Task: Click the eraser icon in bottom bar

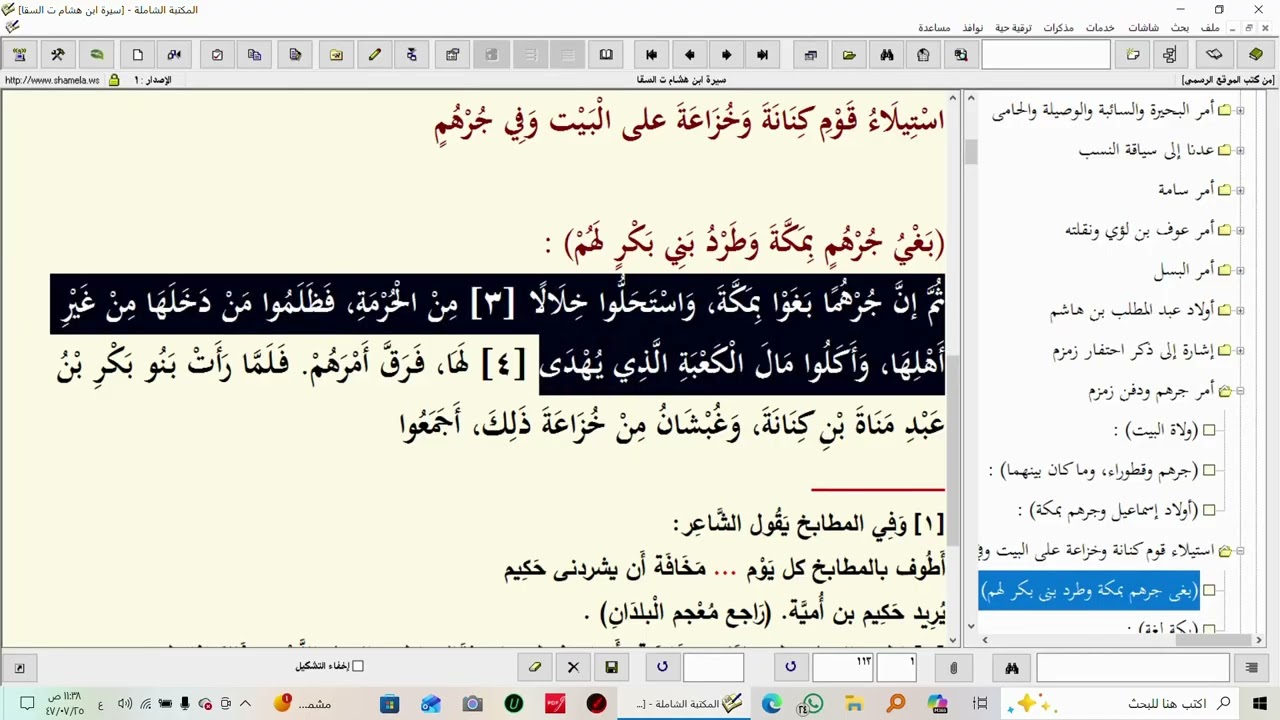Action: pyautogui.click(x=535, y=667)
